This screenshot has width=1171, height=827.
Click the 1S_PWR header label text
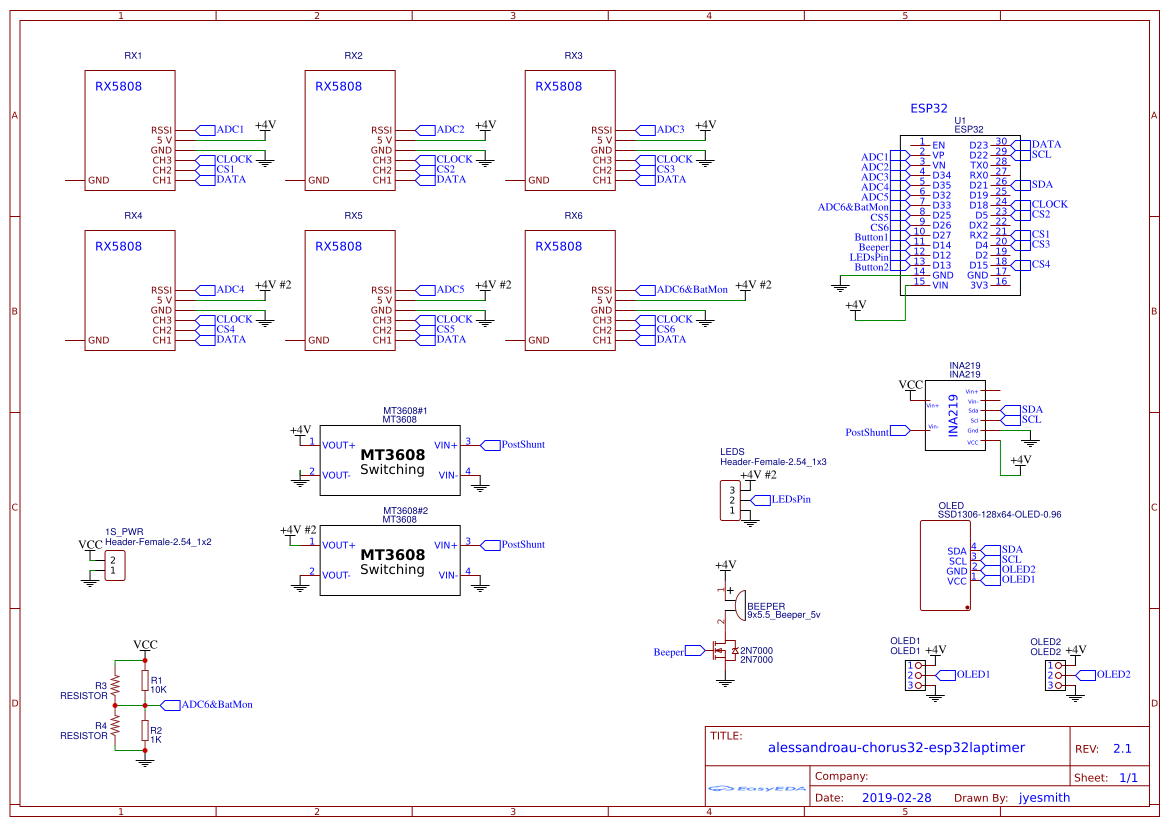click(124, 532)
